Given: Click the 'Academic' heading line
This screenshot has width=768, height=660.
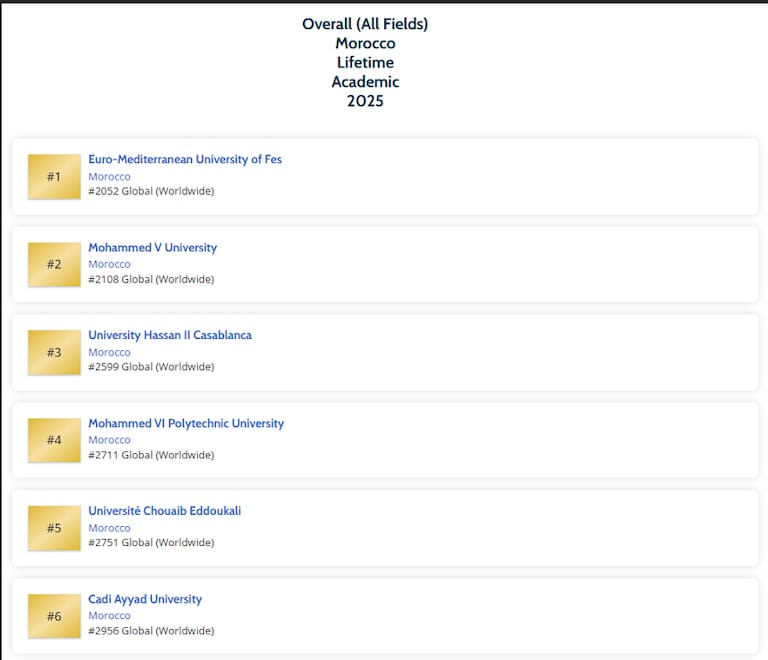Looking at the screenshot, I should point(365,81).
